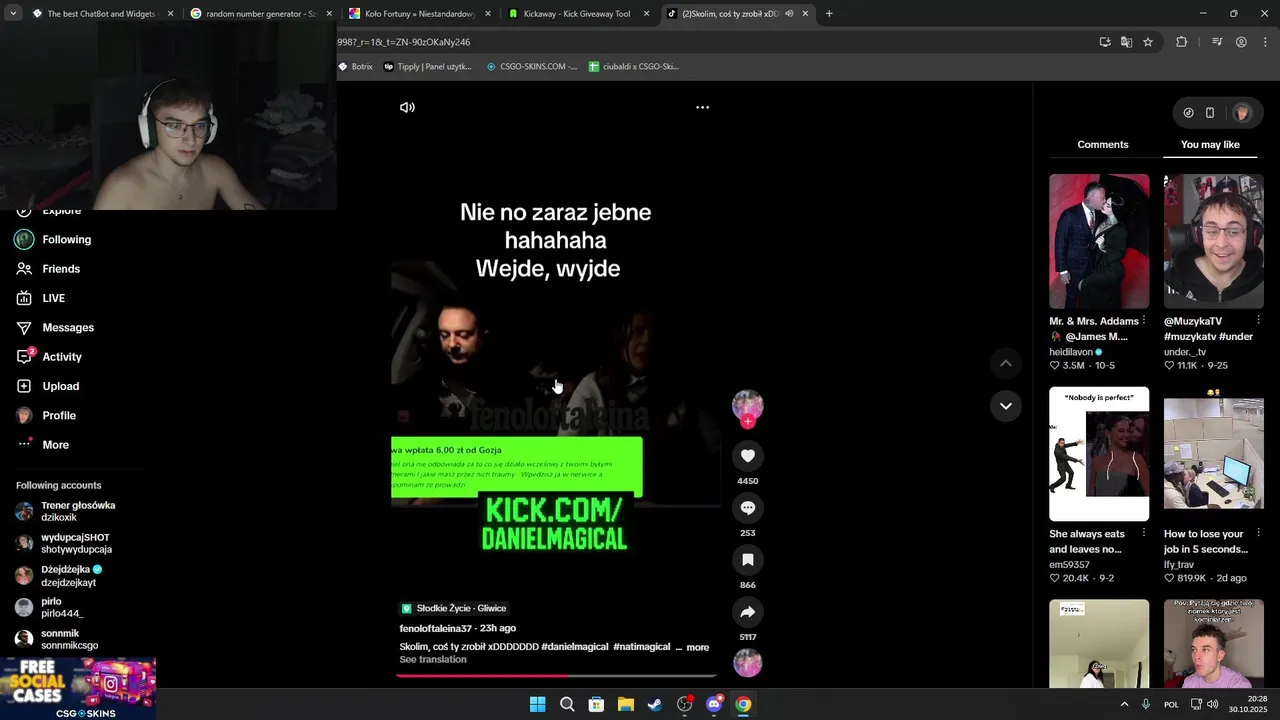1280x720 pixels.
Task: Switch to Koło Fortuny browser tab
Action: tap(420, 14)
